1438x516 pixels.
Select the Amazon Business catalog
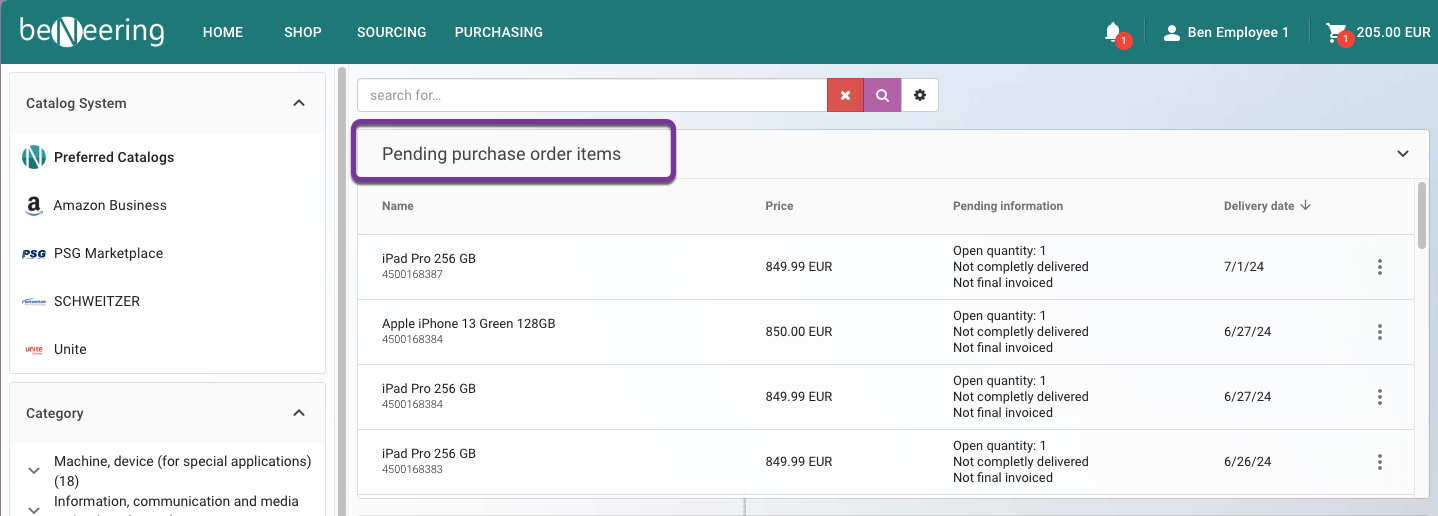[110, 205]
